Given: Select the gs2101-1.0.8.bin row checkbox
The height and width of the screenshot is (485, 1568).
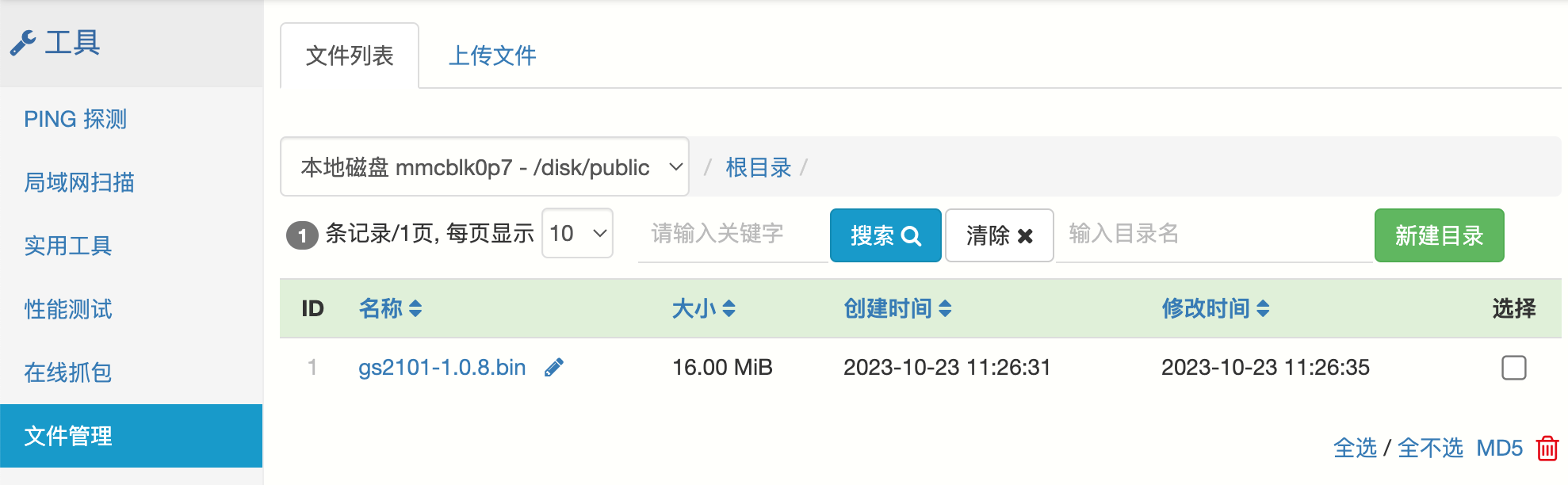Looking at the screenshot, I should tap(1513, 368).
